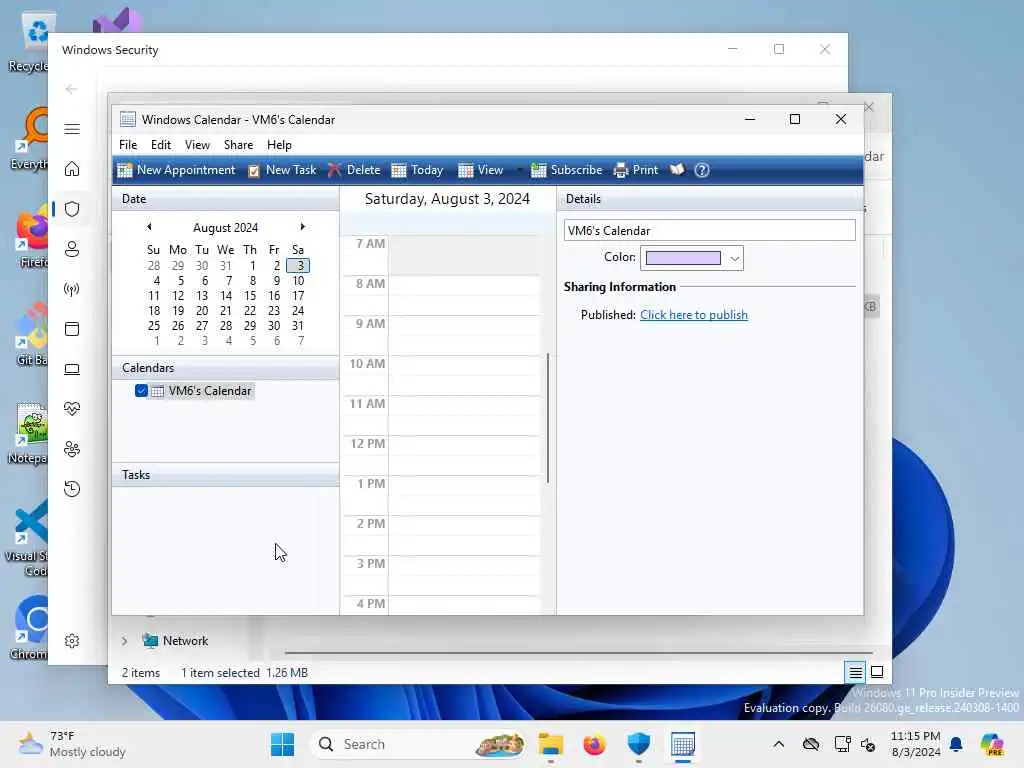Open File Explorer from taskbar
The height and width of the screenshot is (768, 1024).
[551, 744]
